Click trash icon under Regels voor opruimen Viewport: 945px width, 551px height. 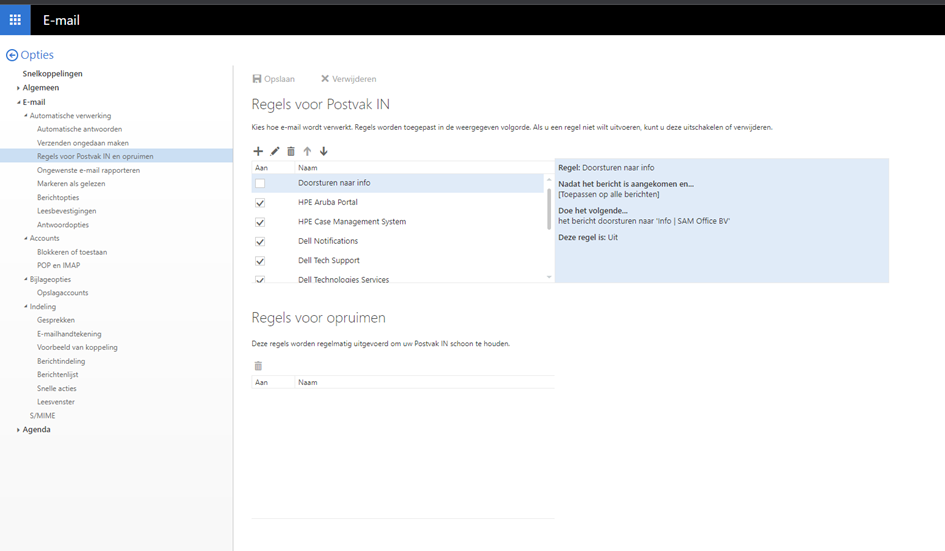259,366
